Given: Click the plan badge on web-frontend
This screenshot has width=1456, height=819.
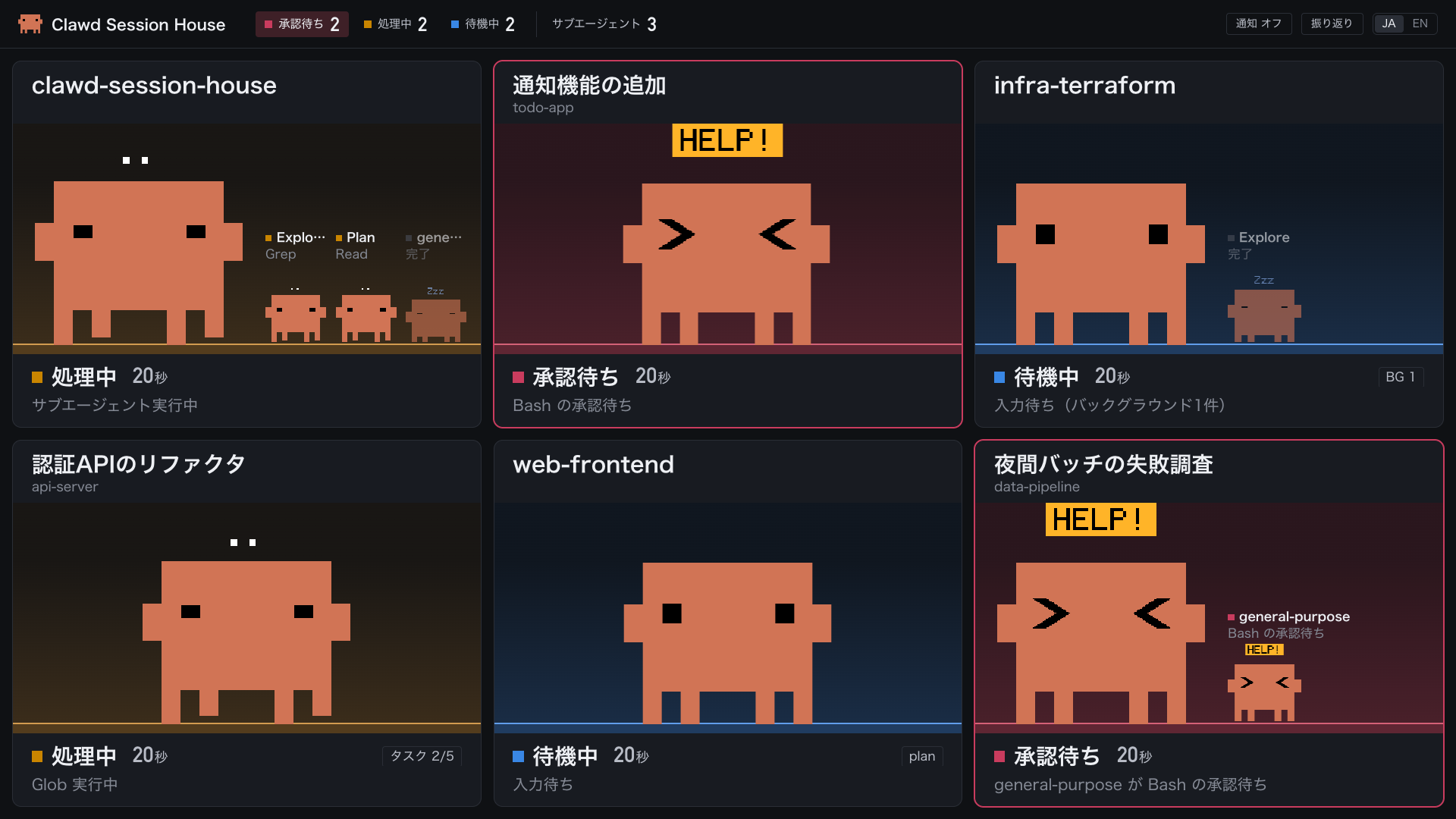Looking at the screenshot, I should (922, 756).
